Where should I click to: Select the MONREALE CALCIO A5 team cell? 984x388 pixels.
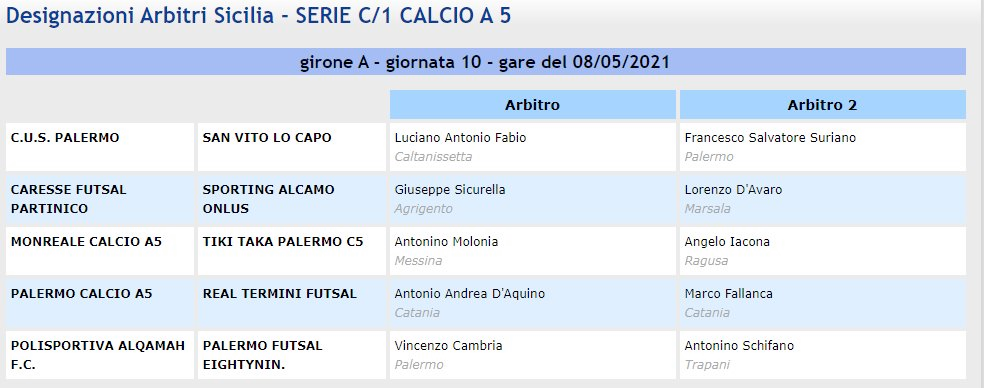pos(100,251)
